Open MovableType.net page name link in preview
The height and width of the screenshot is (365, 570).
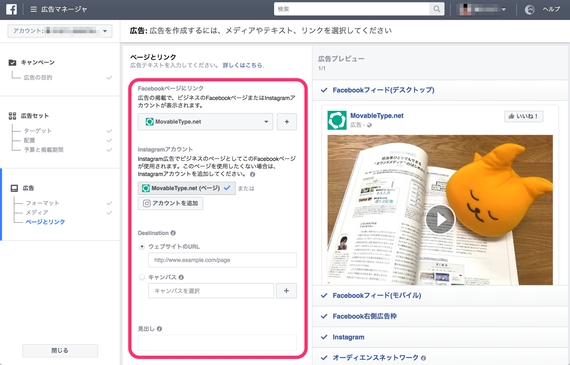[377, 116]
